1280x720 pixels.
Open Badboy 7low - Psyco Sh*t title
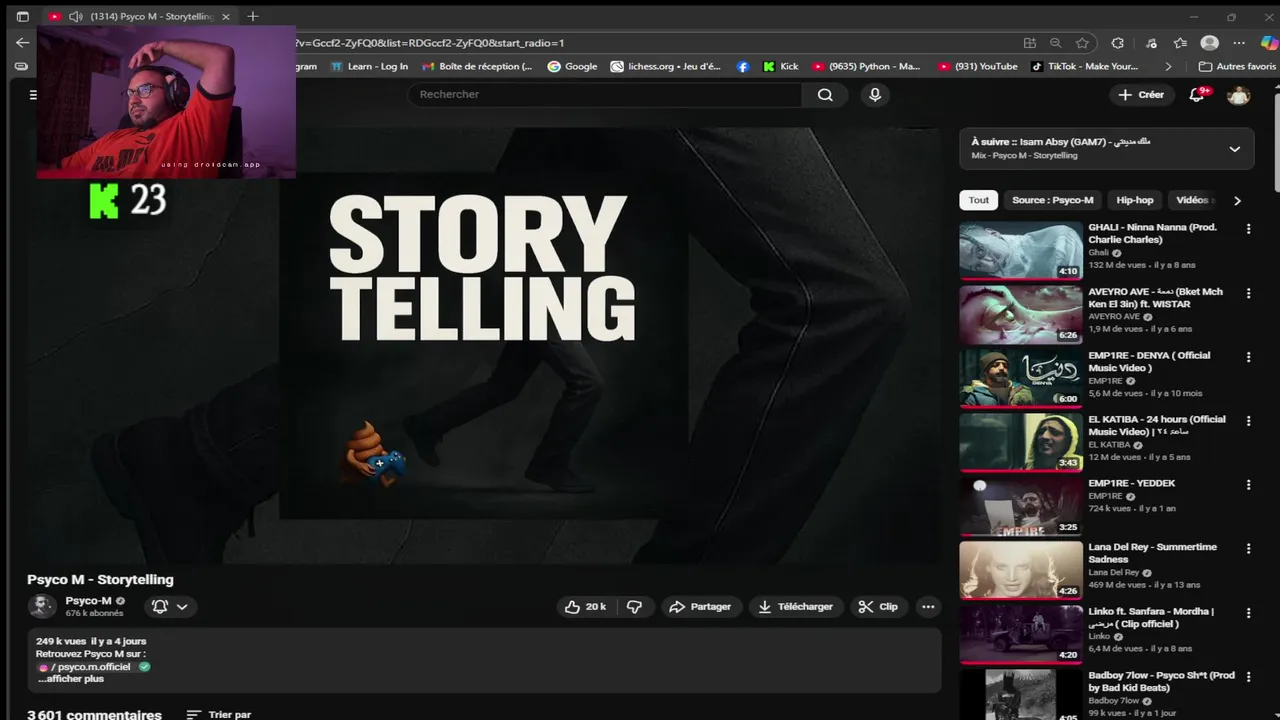click(x=1161, y=681)
